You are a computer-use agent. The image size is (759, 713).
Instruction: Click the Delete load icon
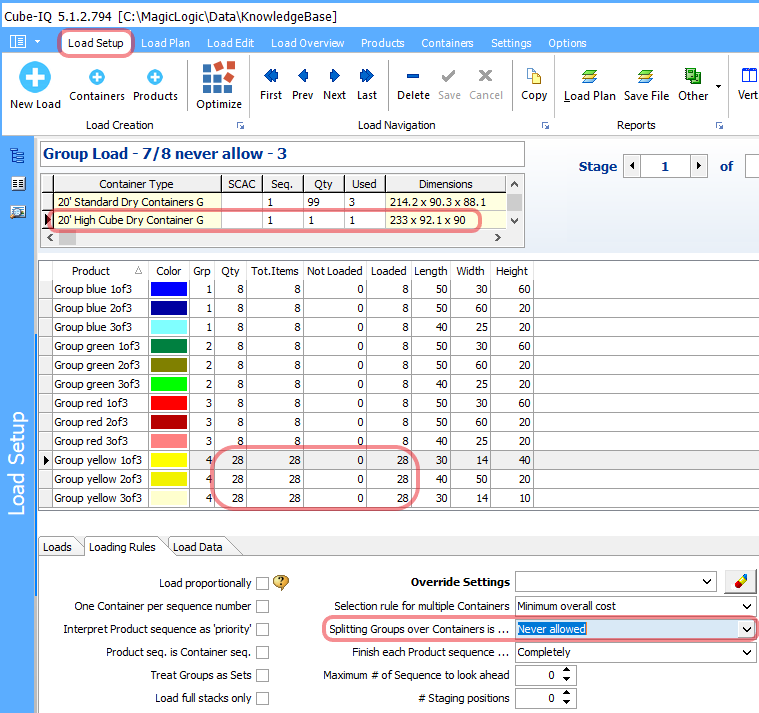(413, 77)
